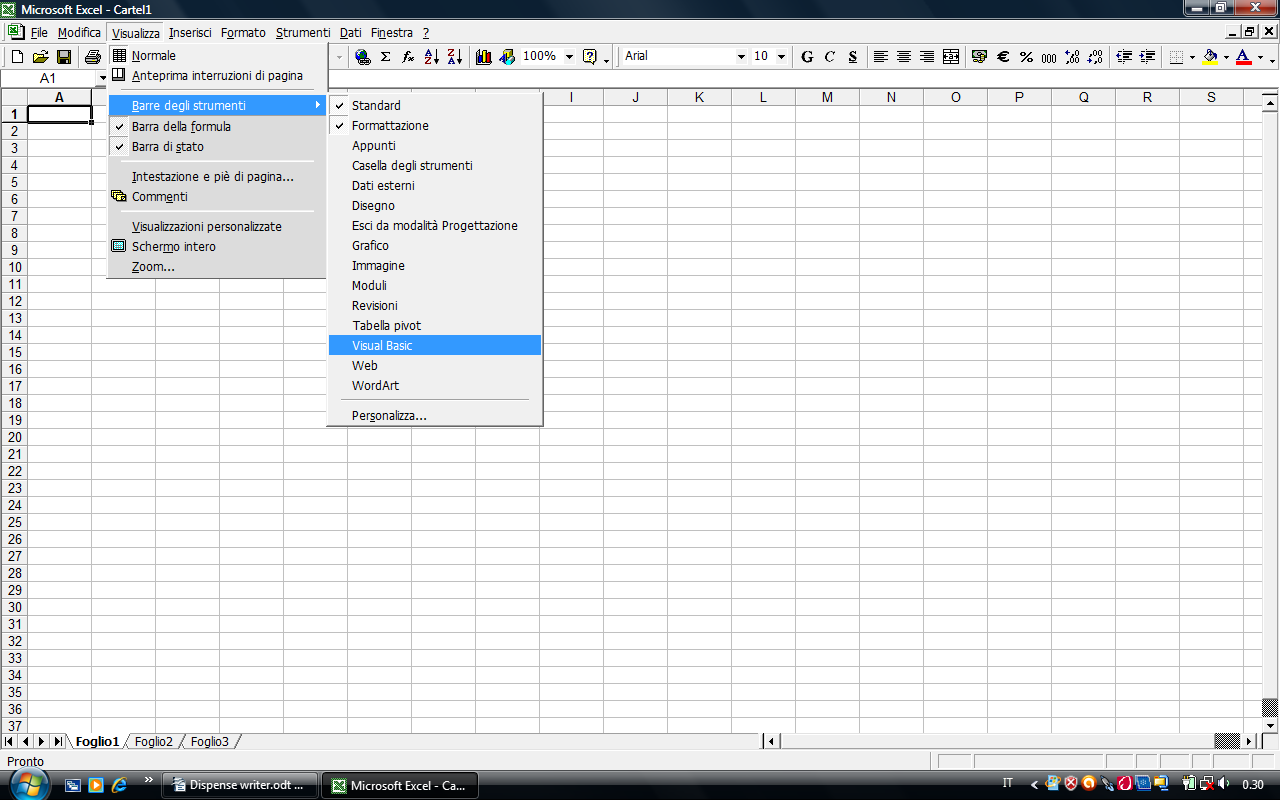Apply italic with the C icon

830,57
